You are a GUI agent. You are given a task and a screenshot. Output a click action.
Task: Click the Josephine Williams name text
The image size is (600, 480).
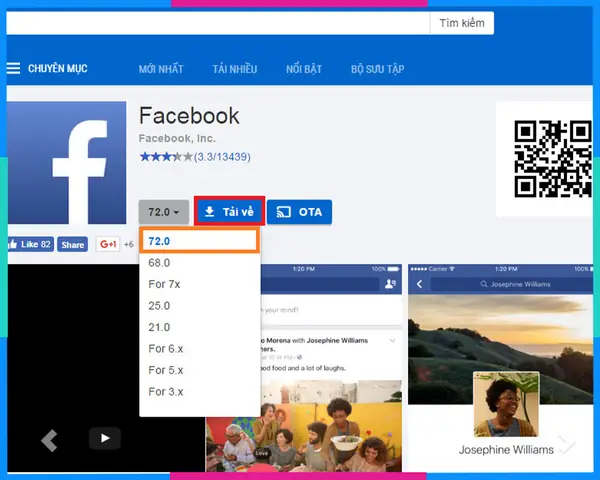(x=506, y=450)
